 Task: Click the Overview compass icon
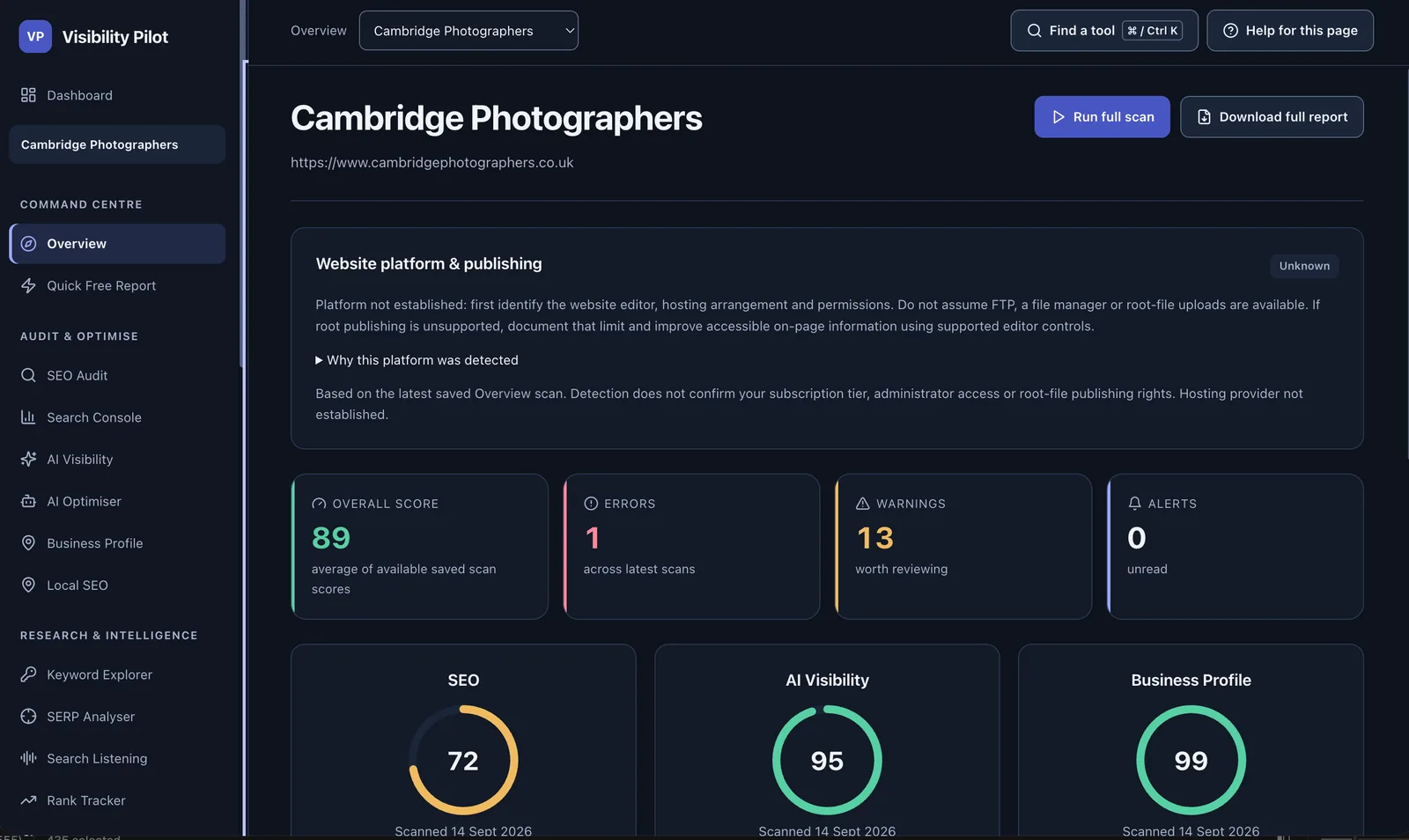coord(28,244)
